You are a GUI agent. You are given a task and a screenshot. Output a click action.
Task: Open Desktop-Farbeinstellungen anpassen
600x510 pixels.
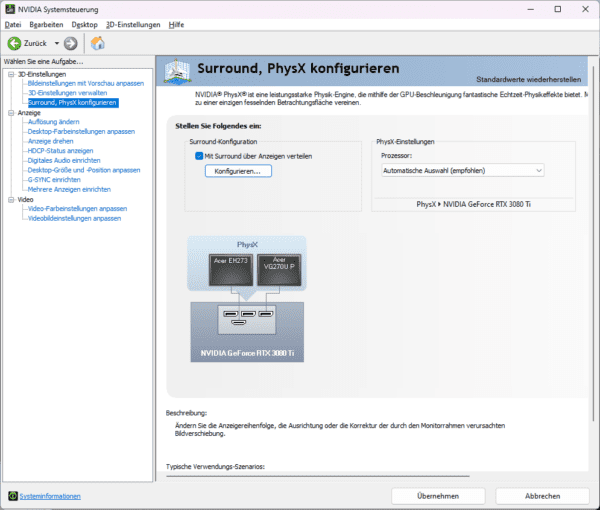[81, 132]
